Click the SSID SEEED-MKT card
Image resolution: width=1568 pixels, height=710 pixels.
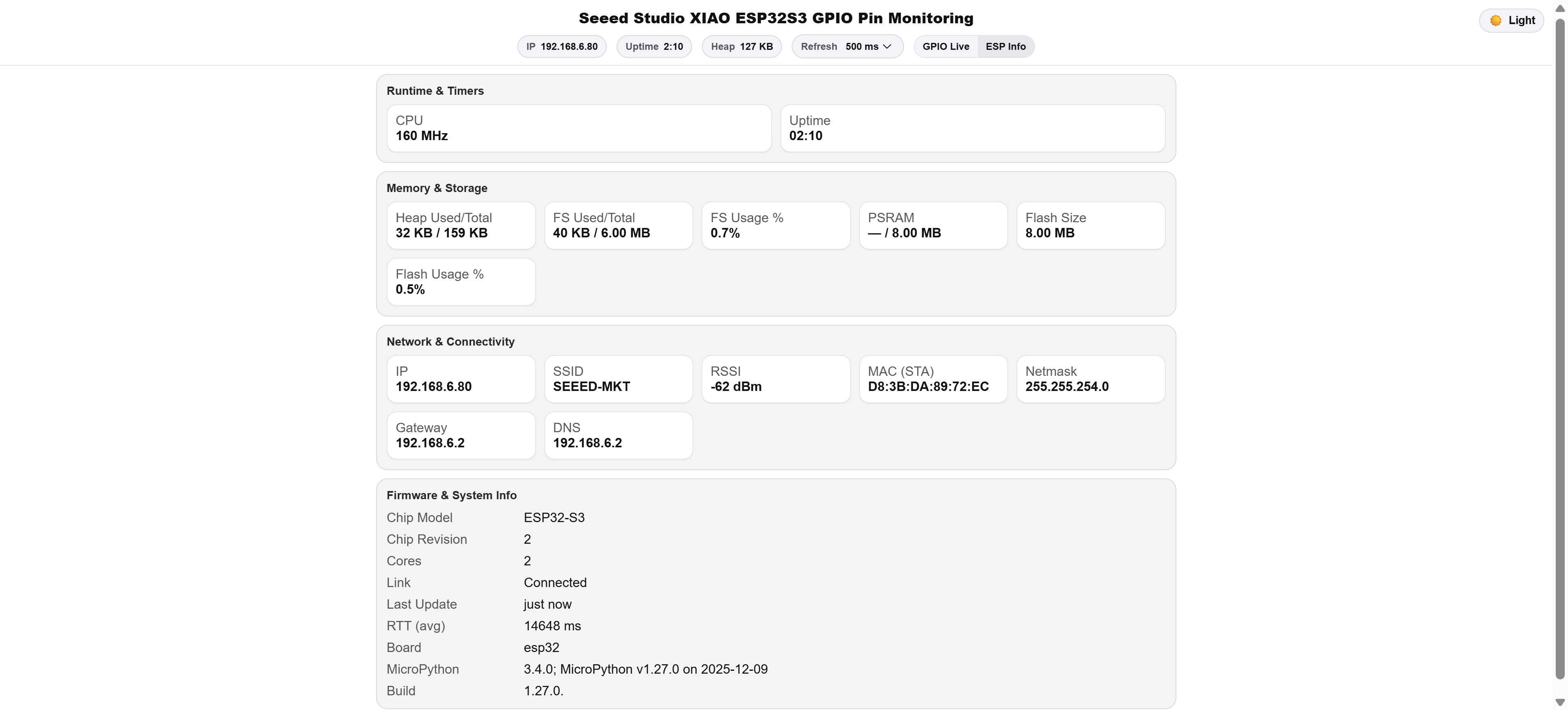tap(618, 379)
